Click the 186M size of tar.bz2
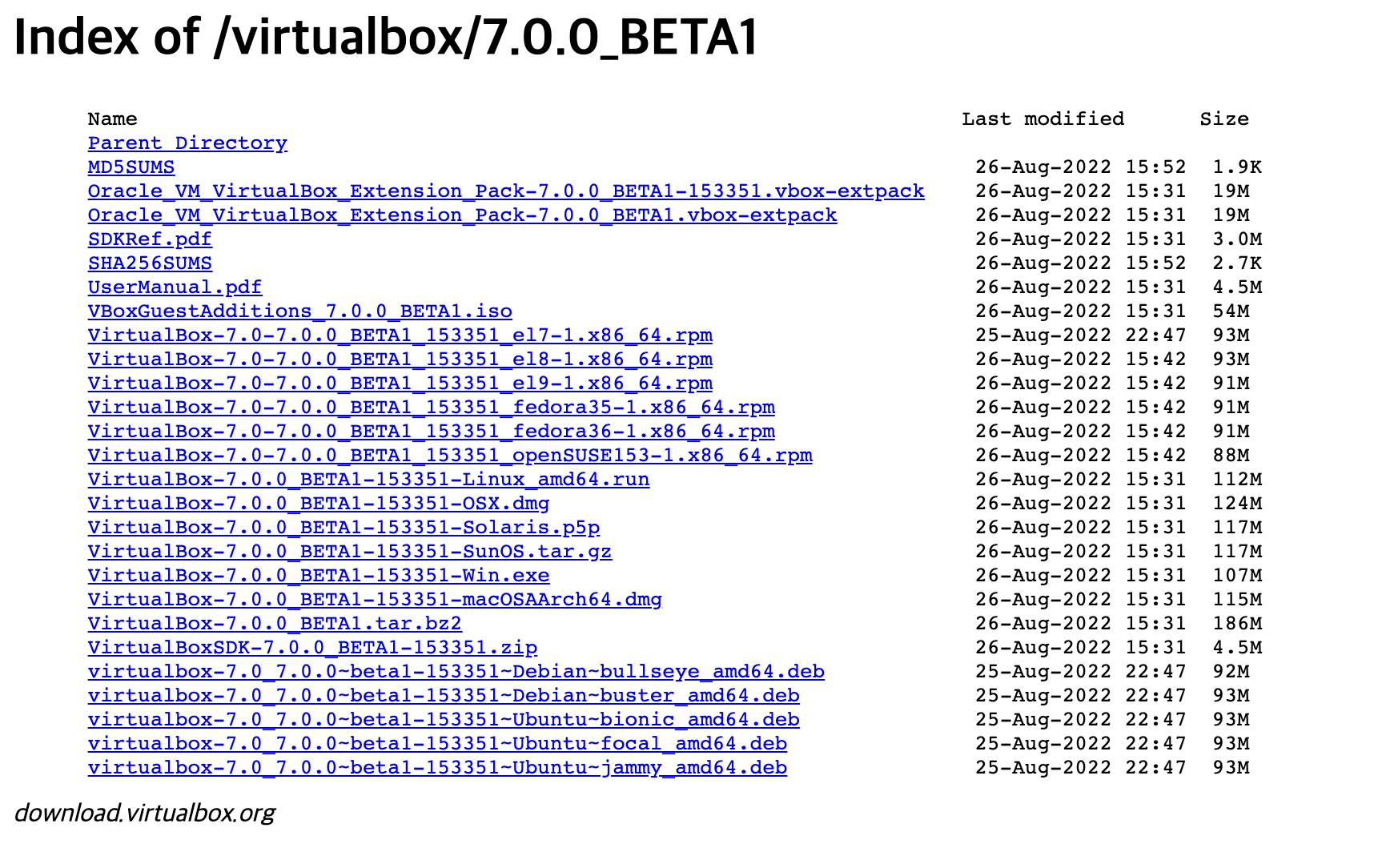Viewport: 1382px width, 868px height. pos(1237,624)
